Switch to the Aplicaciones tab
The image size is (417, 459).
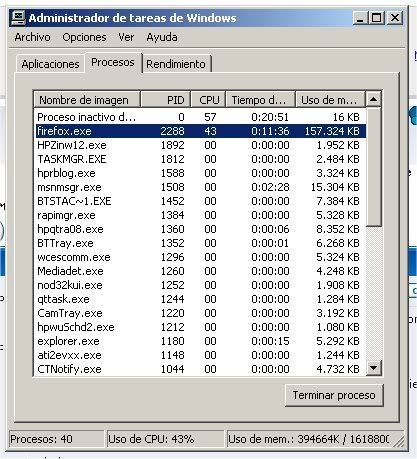(x=50, y=64)
